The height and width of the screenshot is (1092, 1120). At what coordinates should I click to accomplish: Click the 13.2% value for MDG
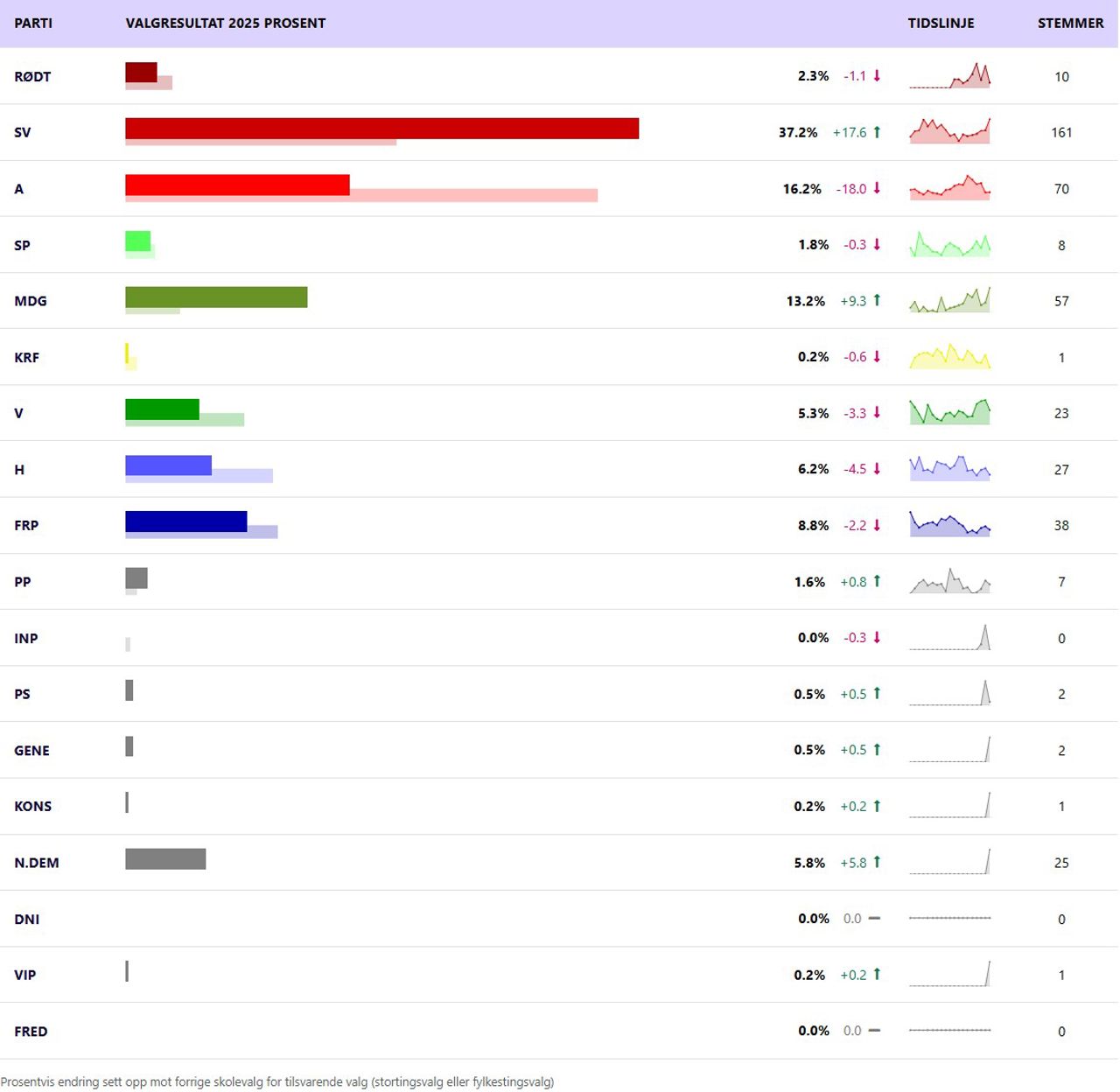(806, 300)
